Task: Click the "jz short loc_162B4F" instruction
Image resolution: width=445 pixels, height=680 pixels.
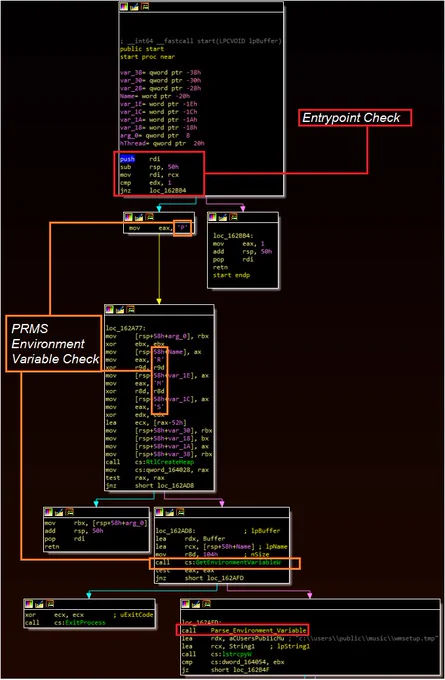Action: point(226,670)
